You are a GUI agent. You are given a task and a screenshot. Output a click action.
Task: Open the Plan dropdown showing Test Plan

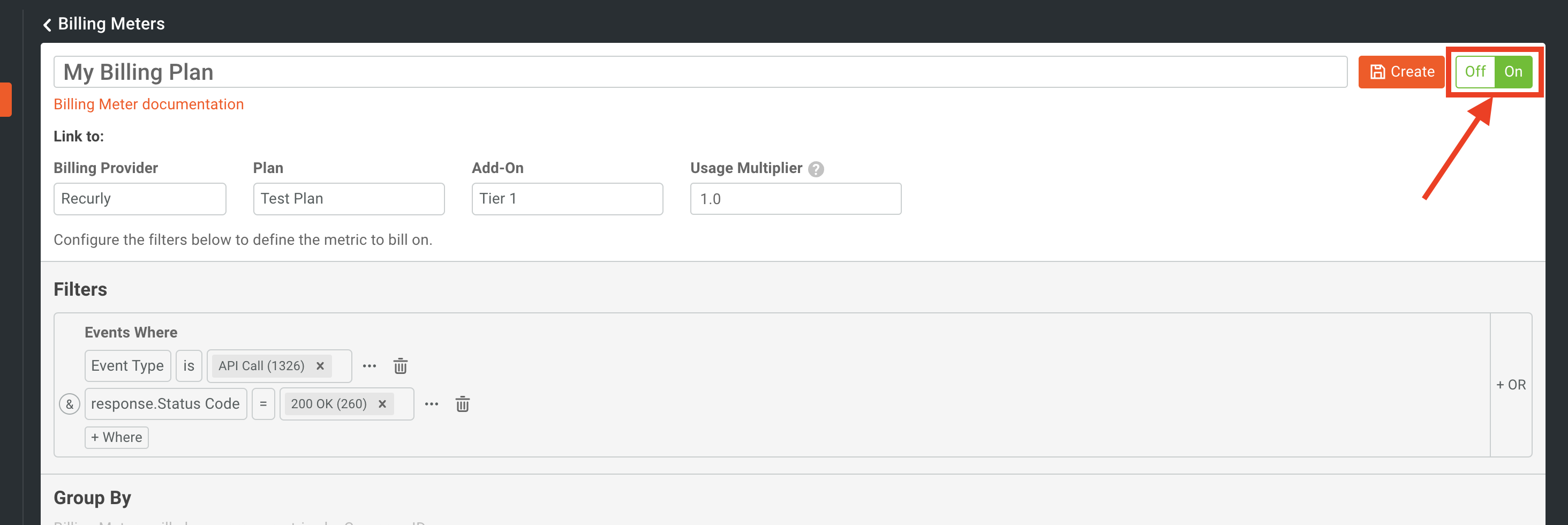click(x=349, y=199)
